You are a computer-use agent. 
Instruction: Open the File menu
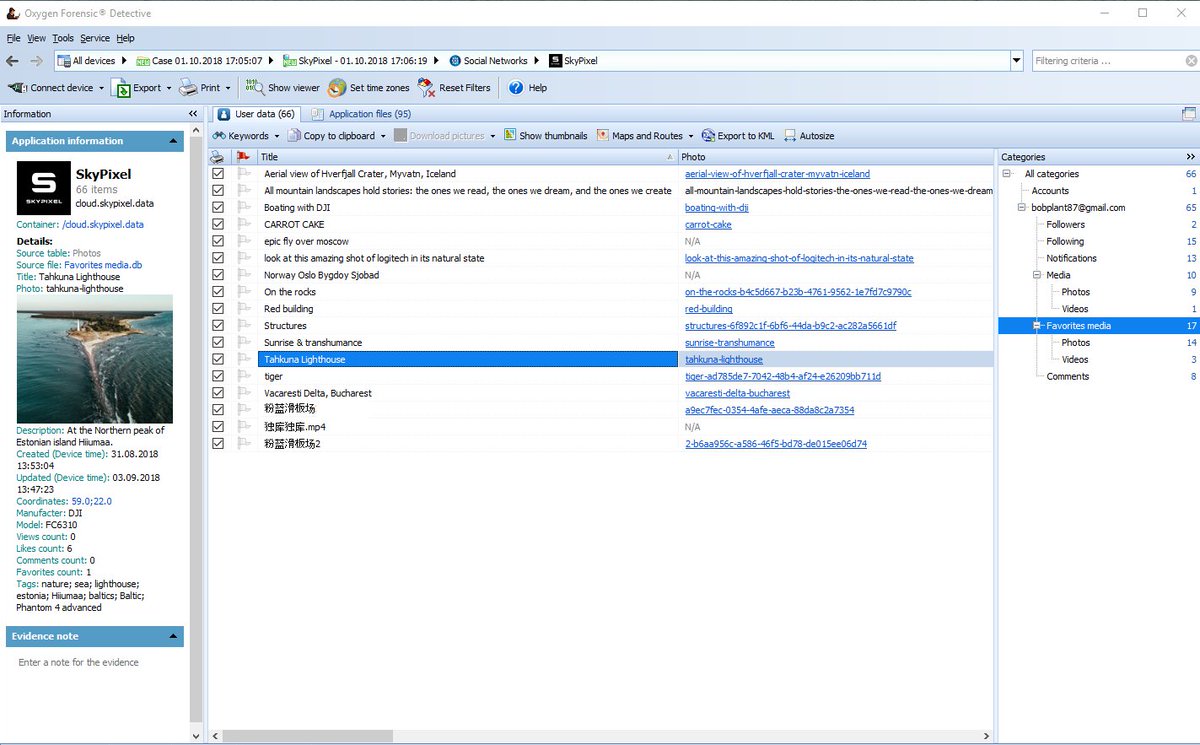point(13,38)
